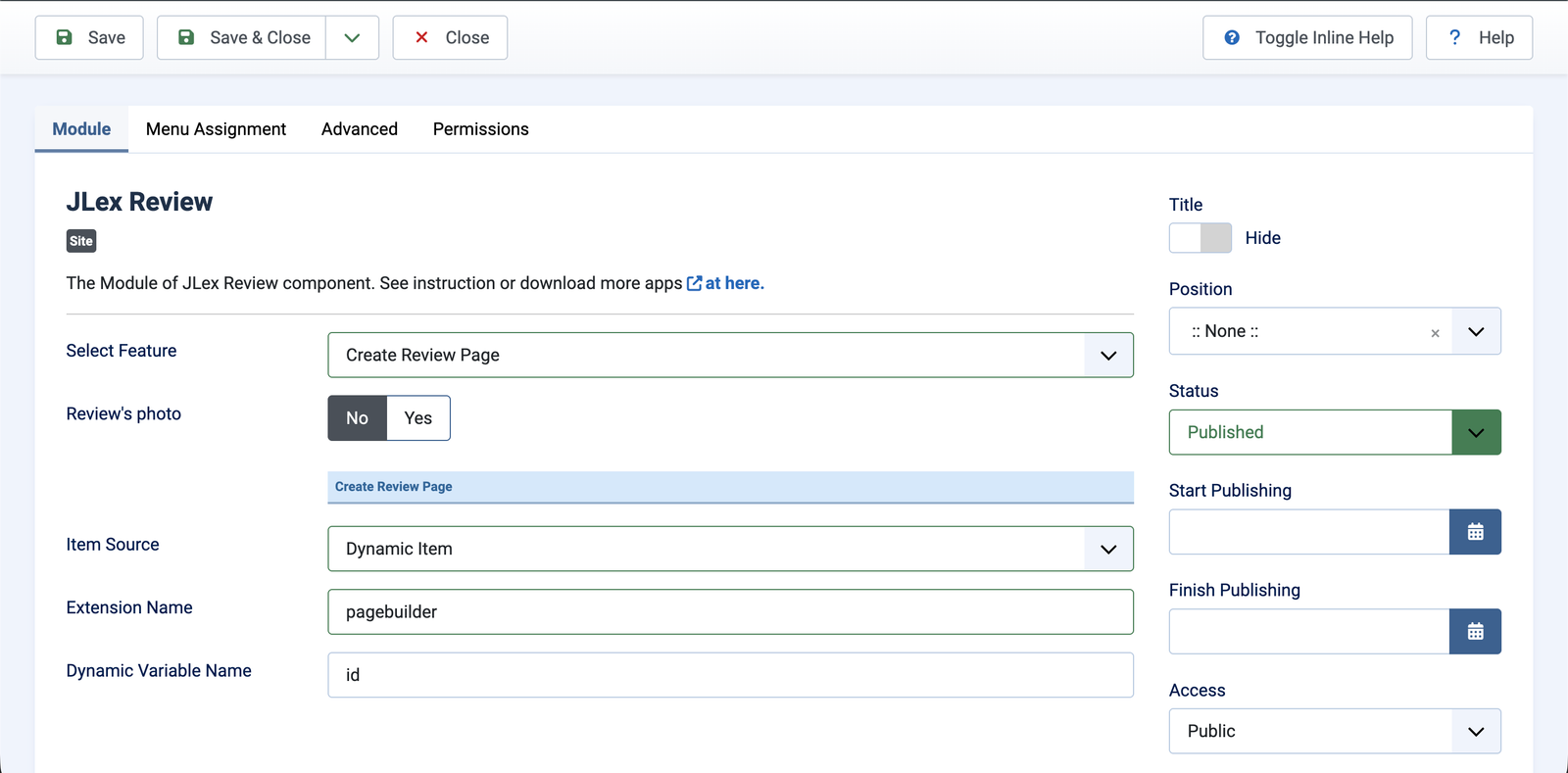Set Review's photo to No

[358, 418]
